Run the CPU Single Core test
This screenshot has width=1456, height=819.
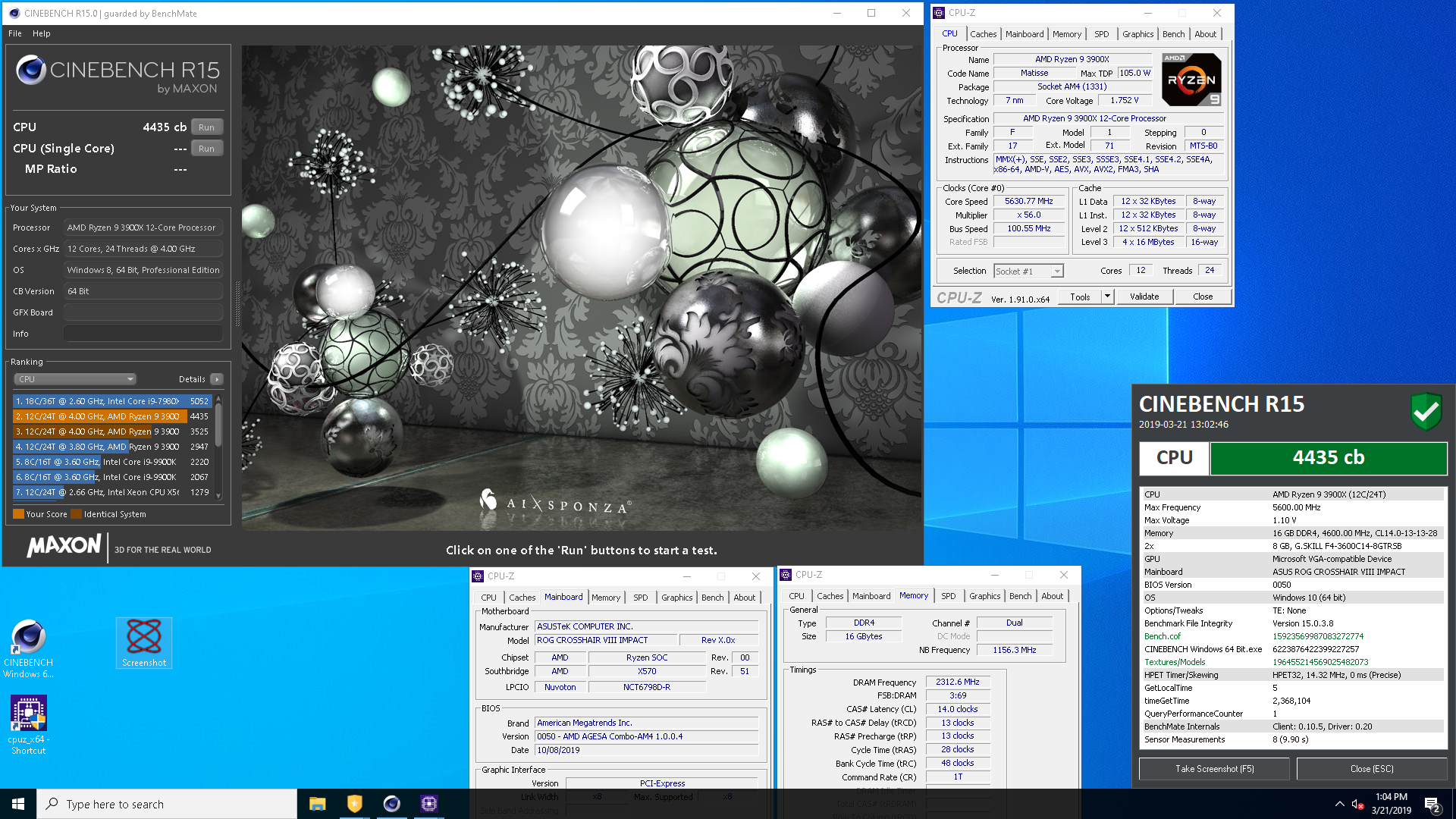click(206, 149)
